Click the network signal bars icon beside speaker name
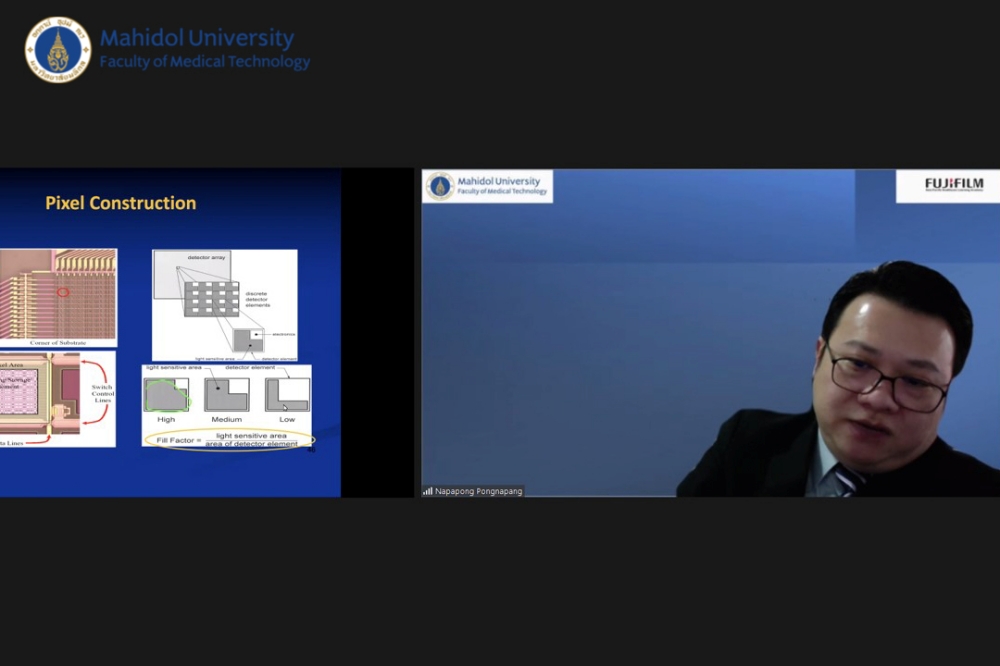 coord(428,491)
